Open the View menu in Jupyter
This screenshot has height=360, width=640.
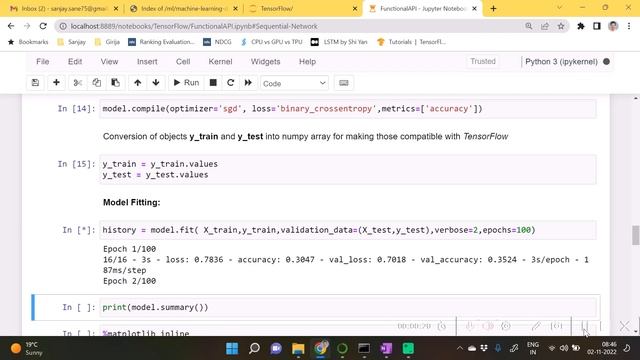(109, 62)
